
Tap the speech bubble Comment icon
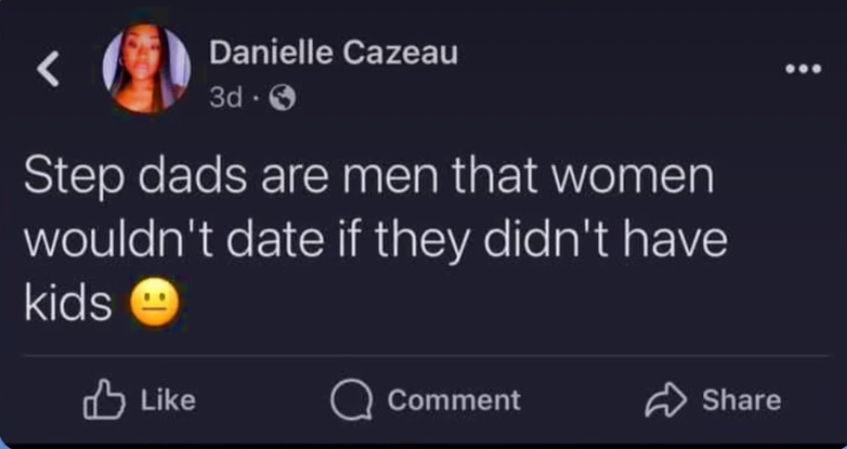pyautogui.click(x=352, y=401)
